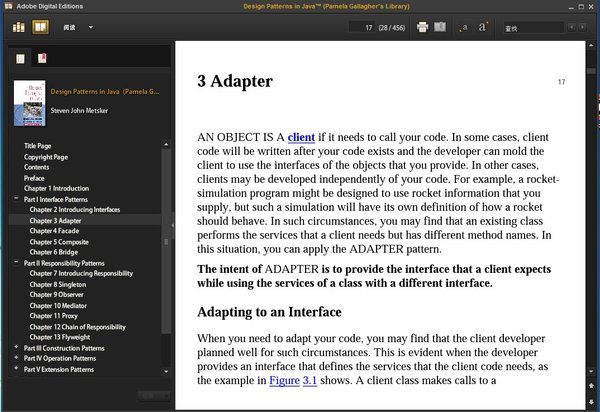Open the reading menu dropdown arrow
Screen dimensions: 600x412
tap(90, 27)
